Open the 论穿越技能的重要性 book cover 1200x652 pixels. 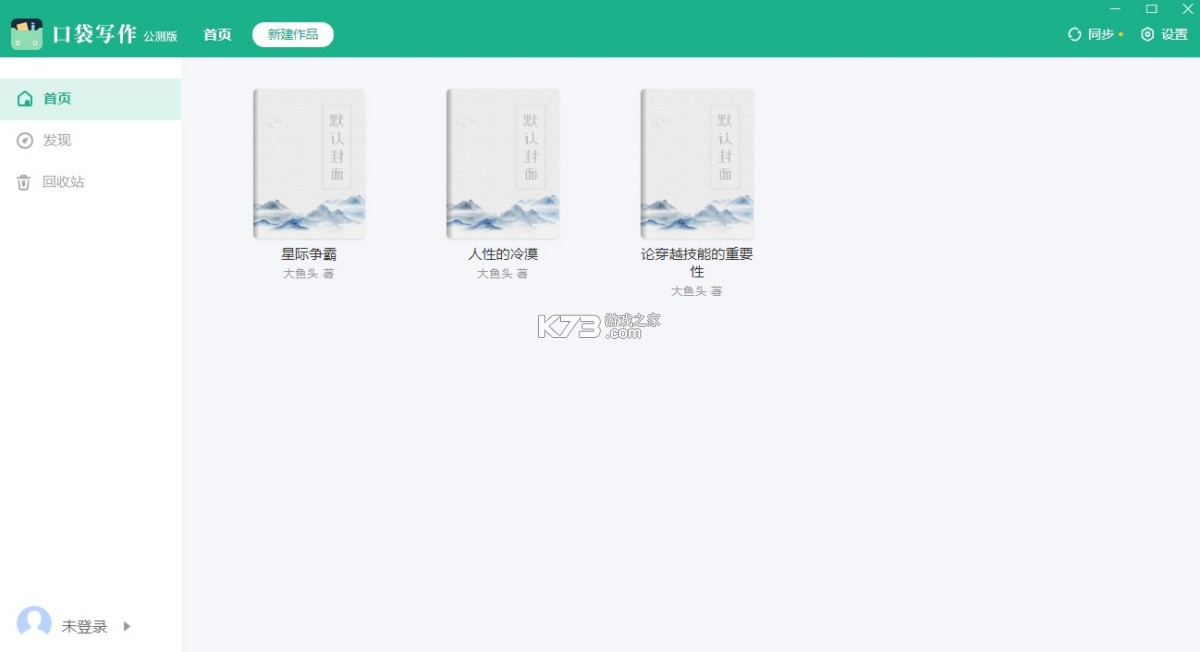coord(697,164)
